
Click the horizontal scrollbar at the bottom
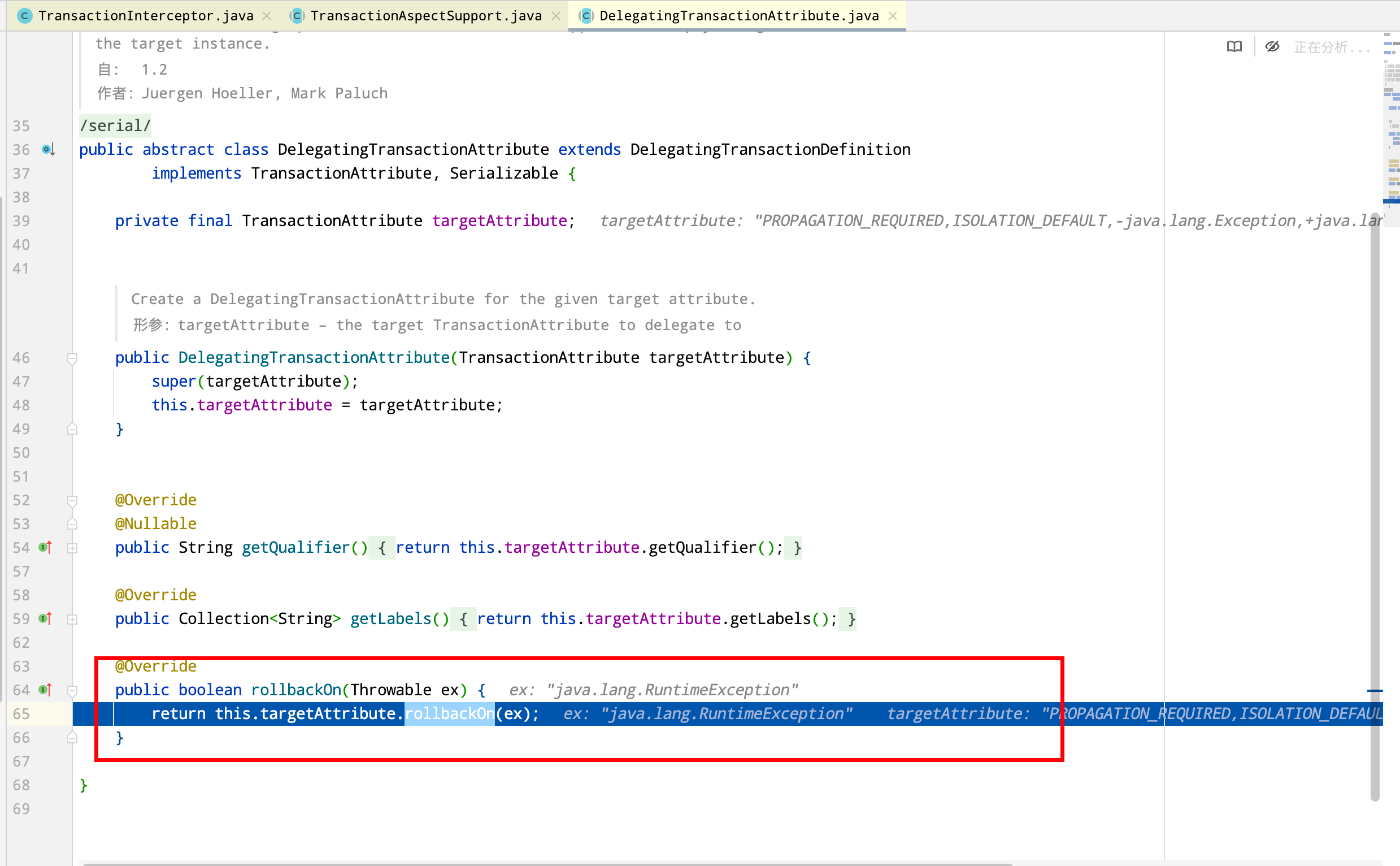click(548, 863)
